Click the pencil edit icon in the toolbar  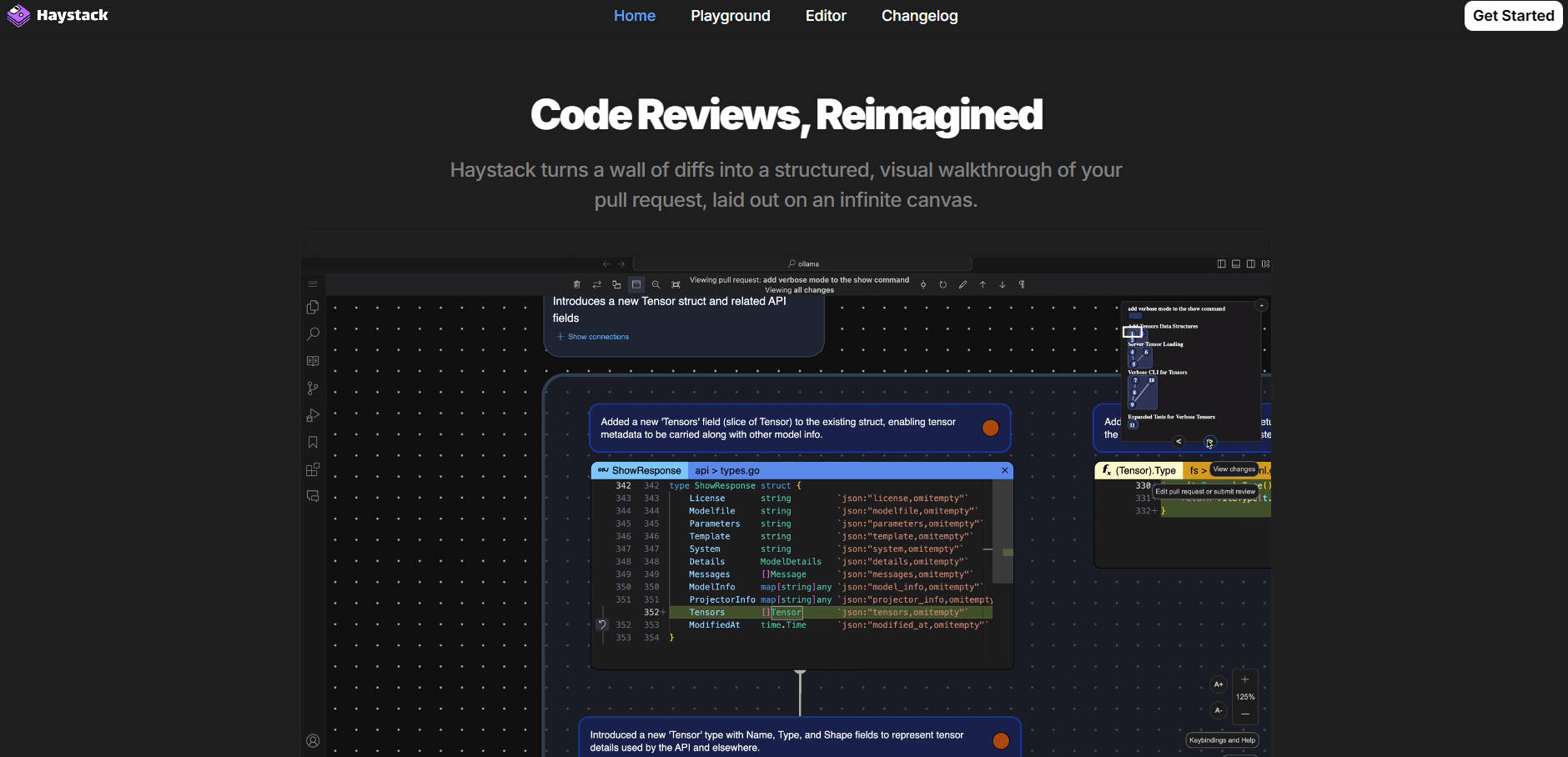coord(963,284)
